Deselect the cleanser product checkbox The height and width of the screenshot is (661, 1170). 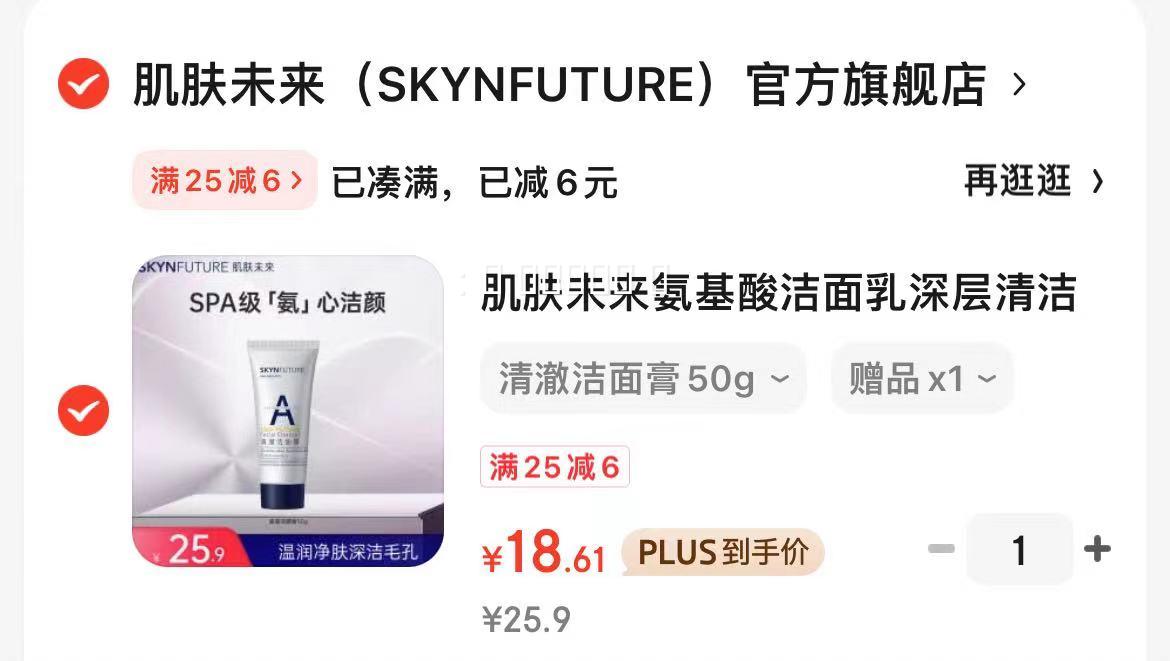tap(84, 410)
